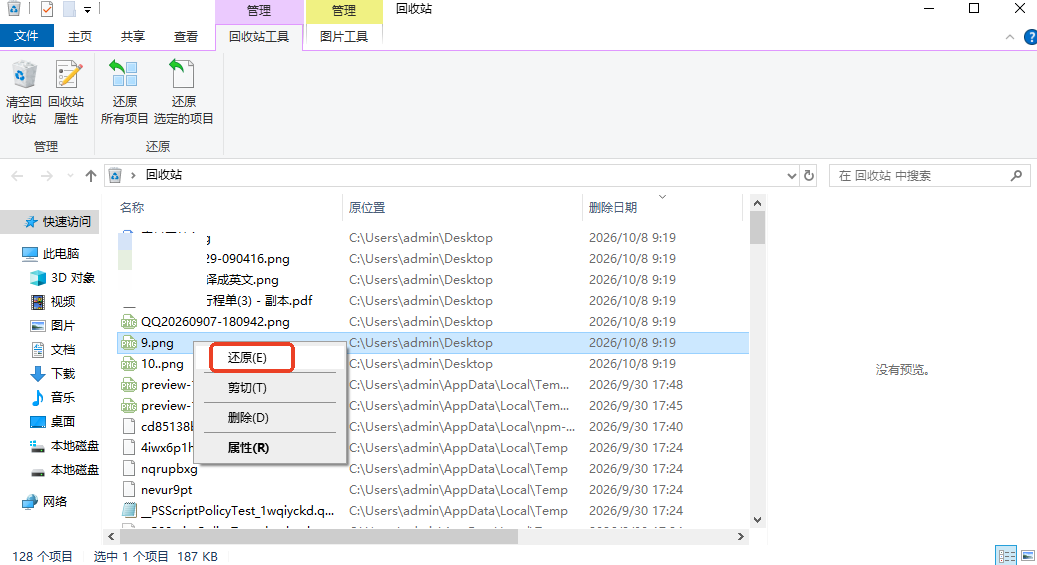Click the QQ20260907-180942.png file icon
This screenshot has width=1037, height=565.
128,322
